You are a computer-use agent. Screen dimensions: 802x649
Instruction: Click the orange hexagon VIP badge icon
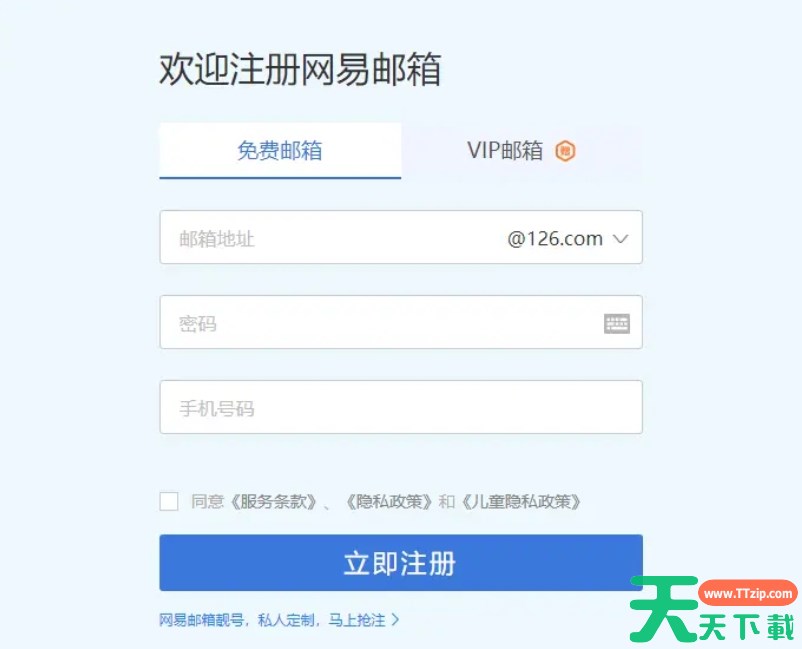(565, 151)
